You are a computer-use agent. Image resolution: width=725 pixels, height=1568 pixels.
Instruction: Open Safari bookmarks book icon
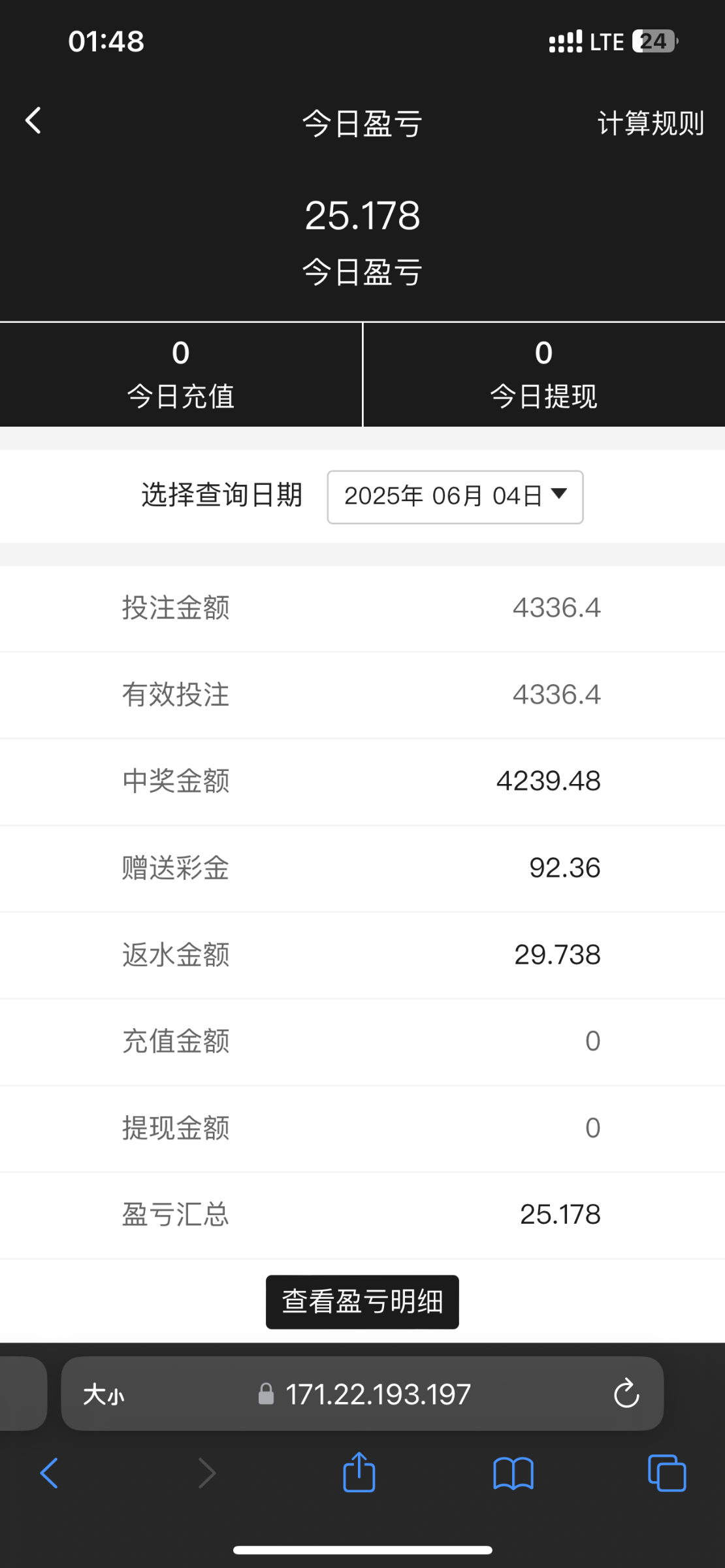click(513, 1473)
